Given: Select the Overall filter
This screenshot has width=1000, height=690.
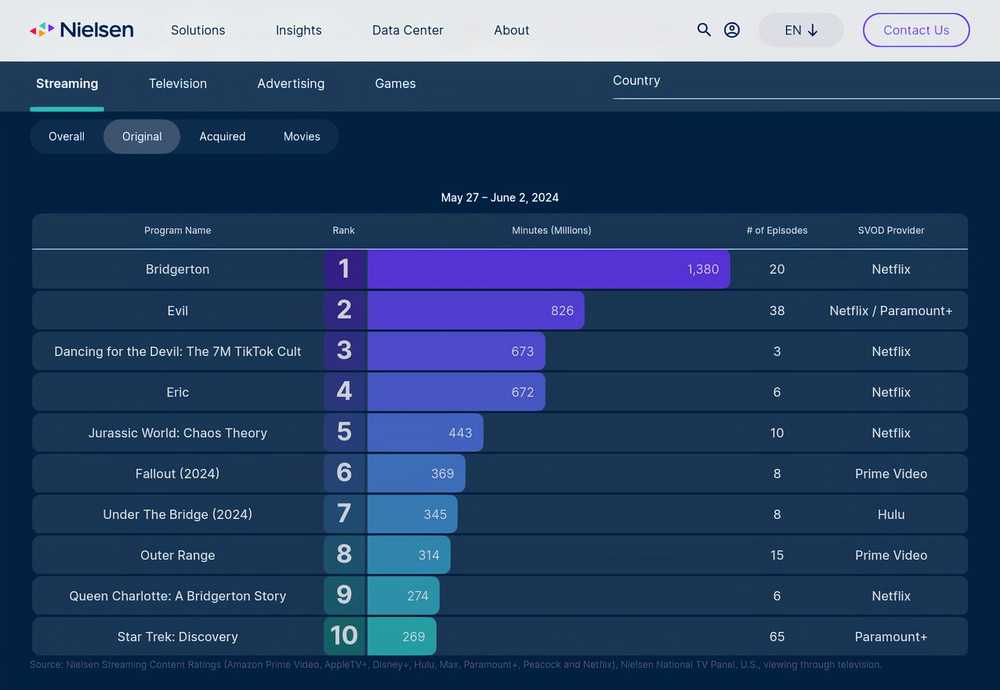Looking at the screenshot, I should click(x=66, y=136).
